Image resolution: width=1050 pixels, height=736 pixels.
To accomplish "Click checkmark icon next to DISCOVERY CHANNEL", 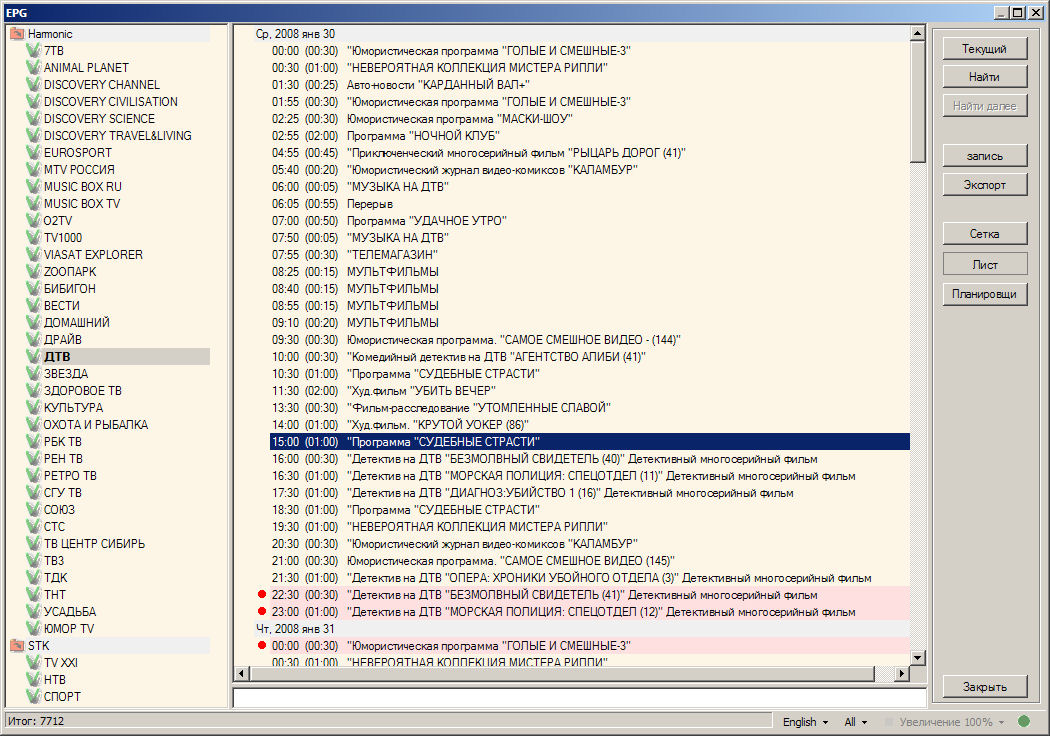I will click(x=33, y=84).
